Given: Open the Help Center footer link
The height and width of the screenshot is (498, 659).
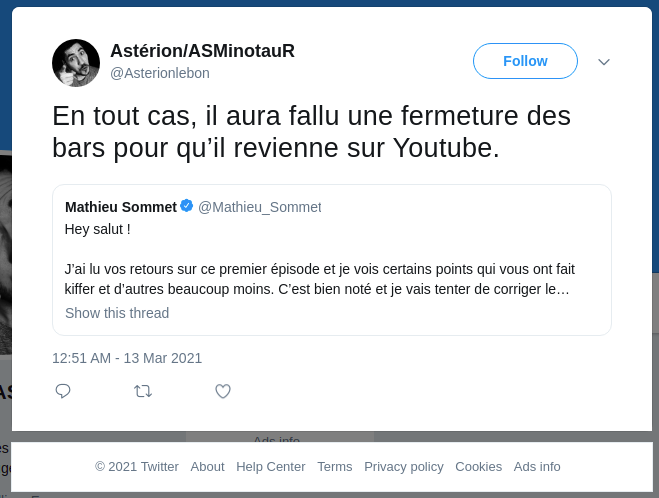Looking at the screenshot, I should 271,466.
